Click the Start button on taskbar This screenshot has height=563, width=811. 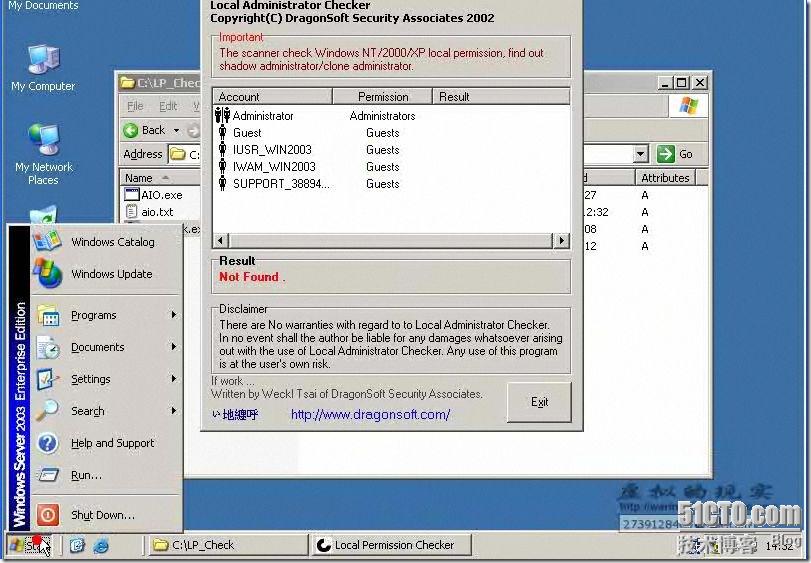(30, 545)
